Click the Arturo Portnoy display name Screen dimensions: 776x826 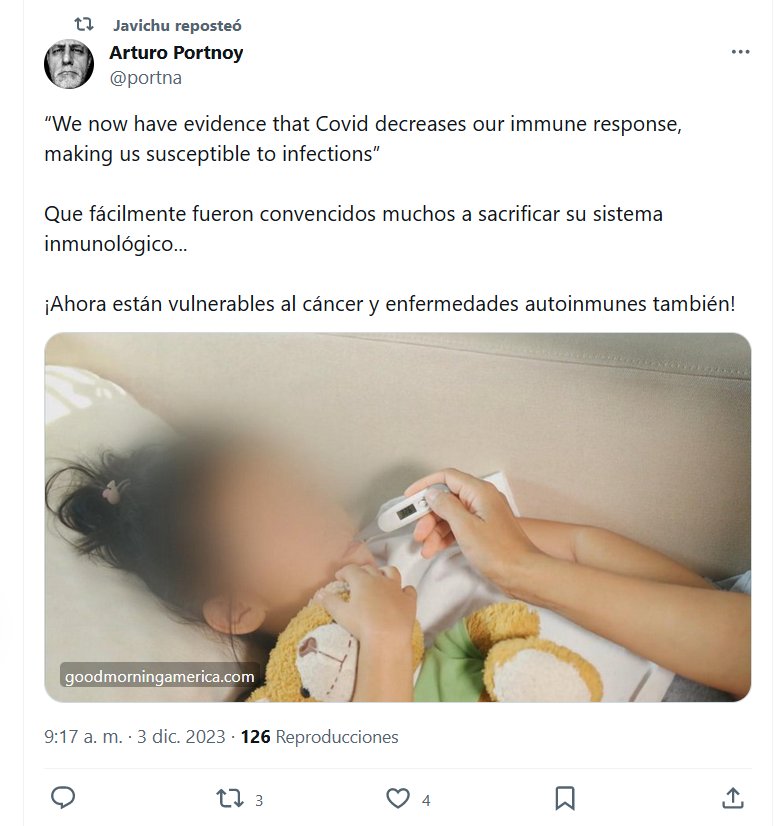coord(176,53)
